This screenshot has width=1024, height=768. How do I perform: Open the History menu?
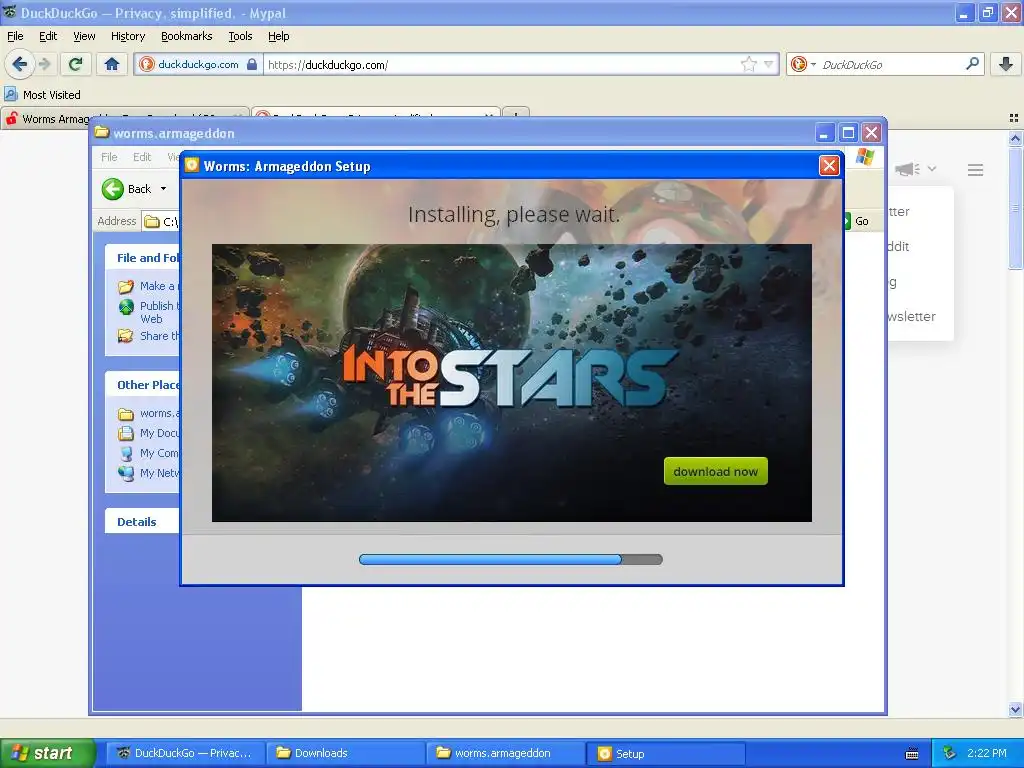(127, 36)
